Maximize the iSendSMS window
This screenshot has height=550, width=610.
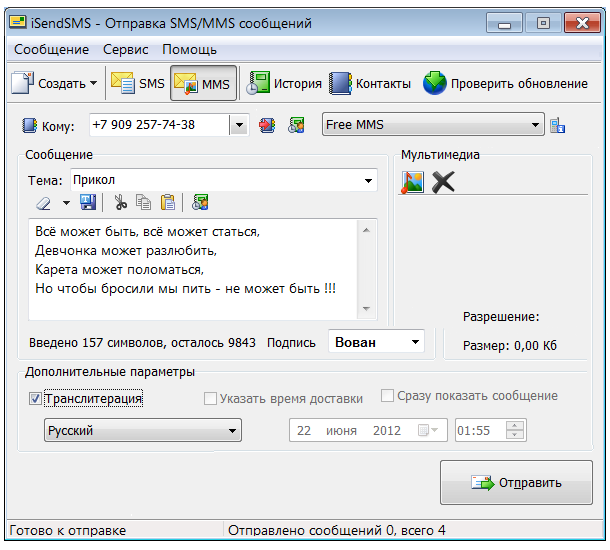(x=543, y=23)
